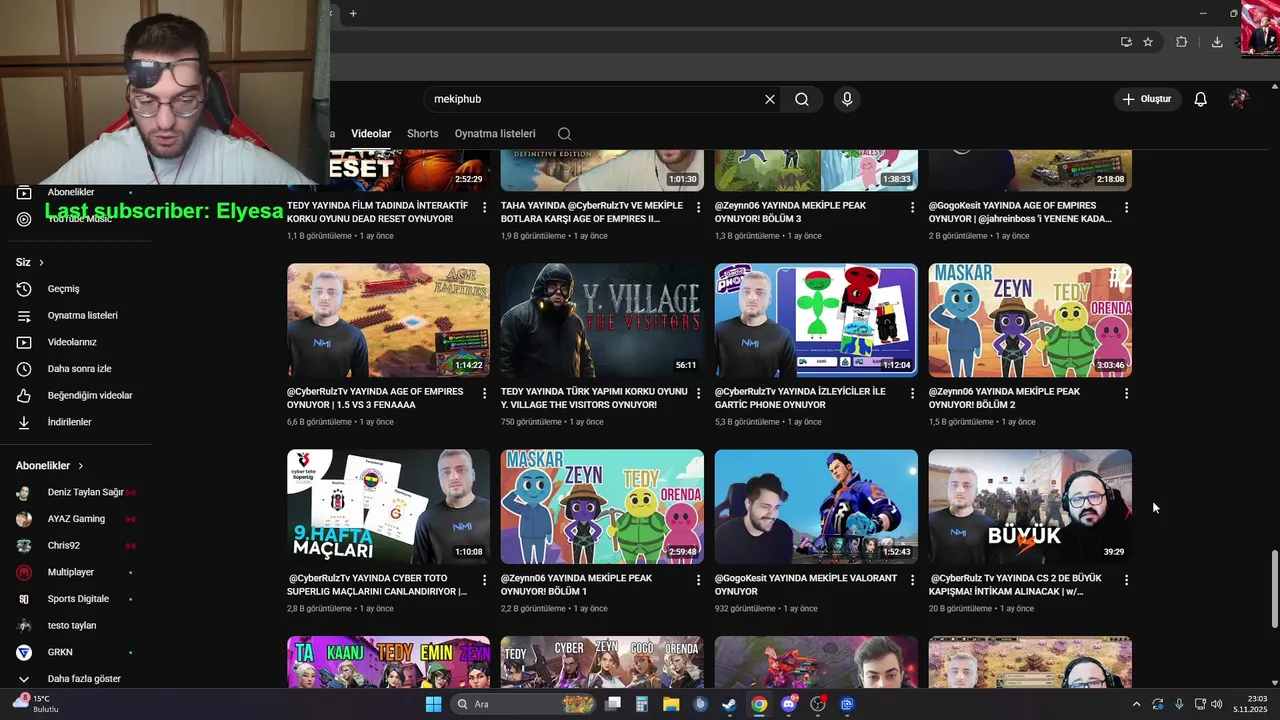Image resolution: width=1280 pixels, height=720 pixels.
Task: Open Windows Start menu
Action: (433, 704)
